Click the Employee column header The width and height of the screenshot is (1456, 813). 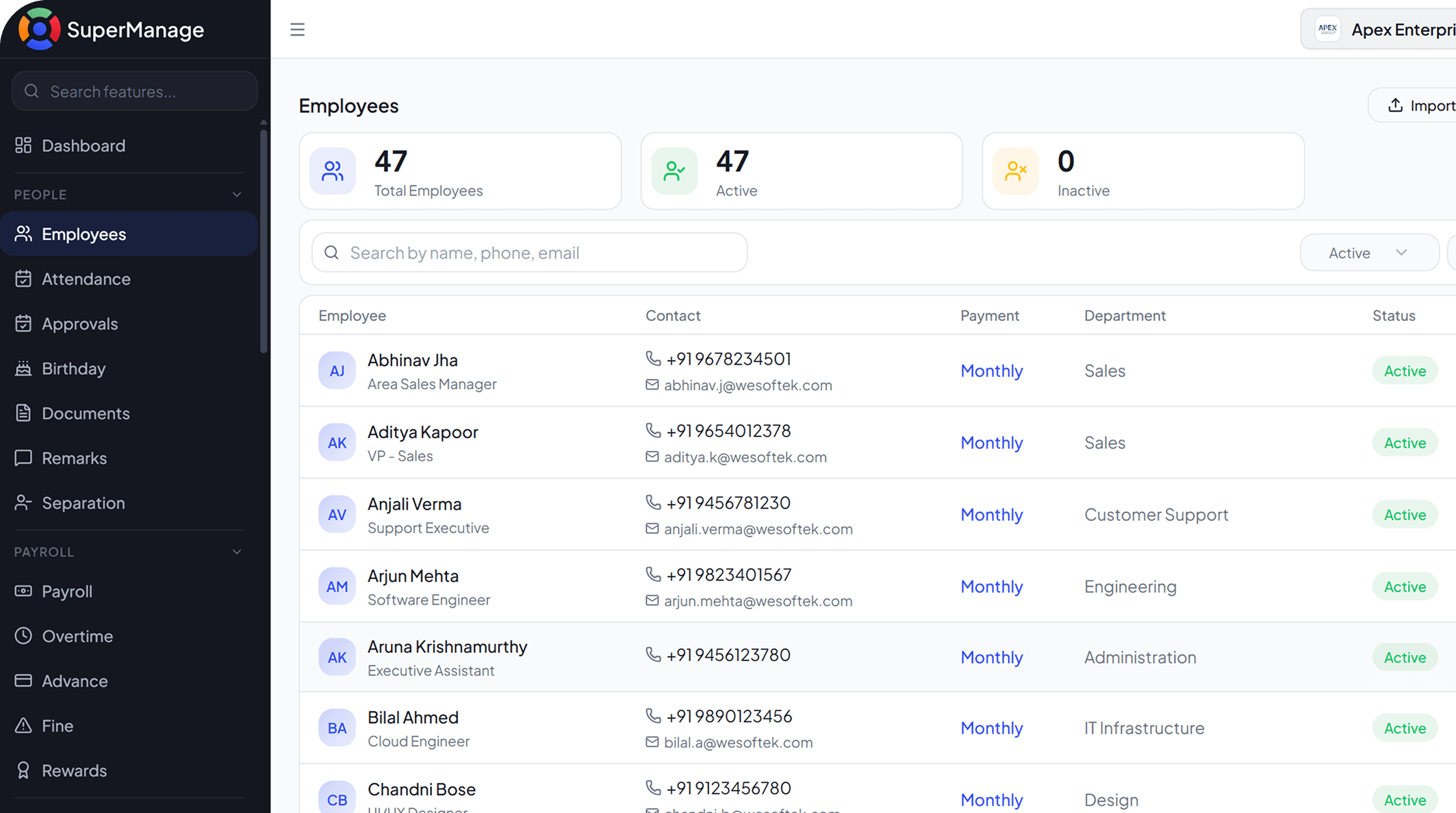(x=352, y=315)
